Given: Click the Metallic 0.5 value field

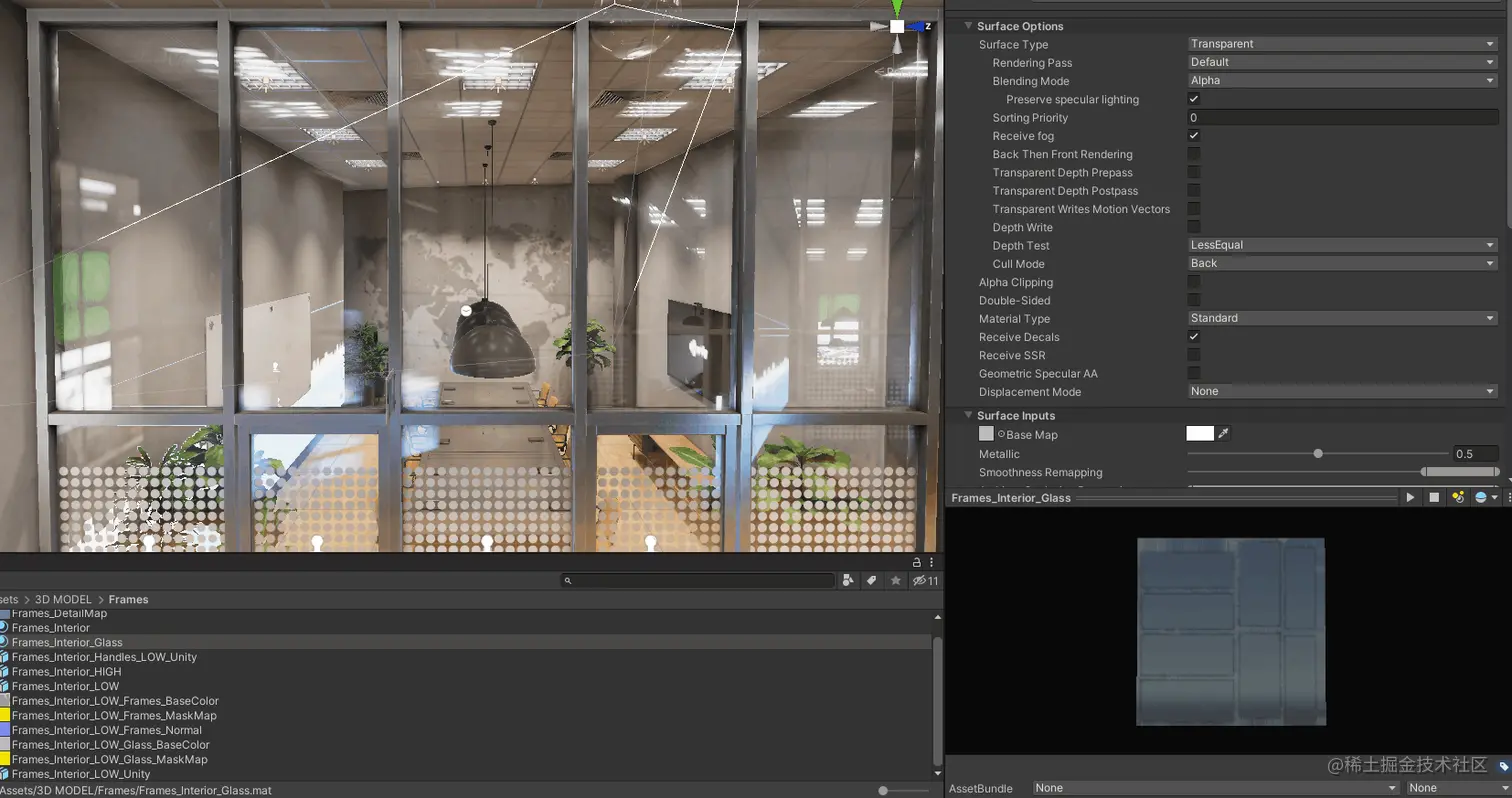Looking at the screenshot, I should pos(1475,454).
